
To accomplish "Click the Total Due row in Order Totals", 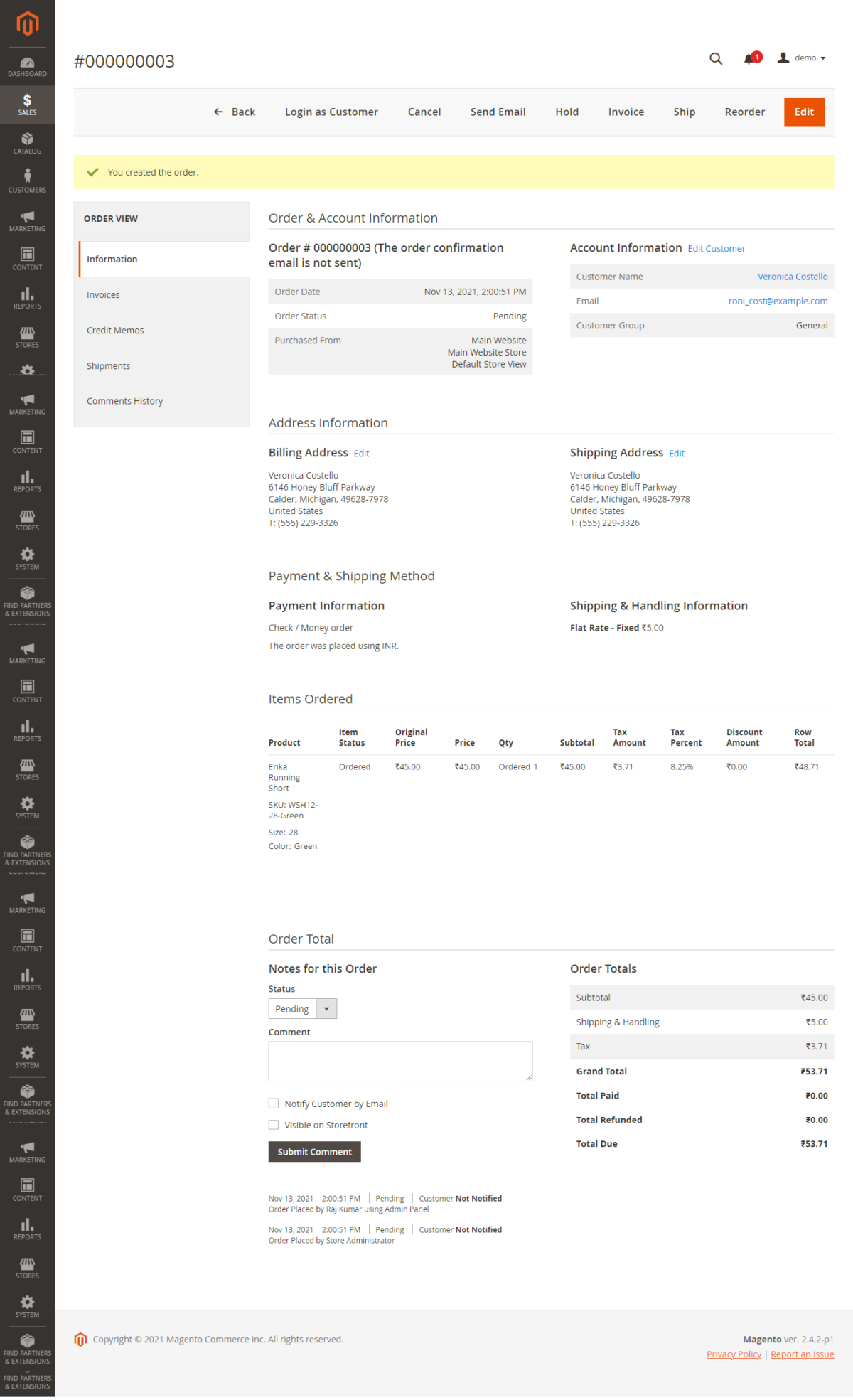I will click(702, 1144).
